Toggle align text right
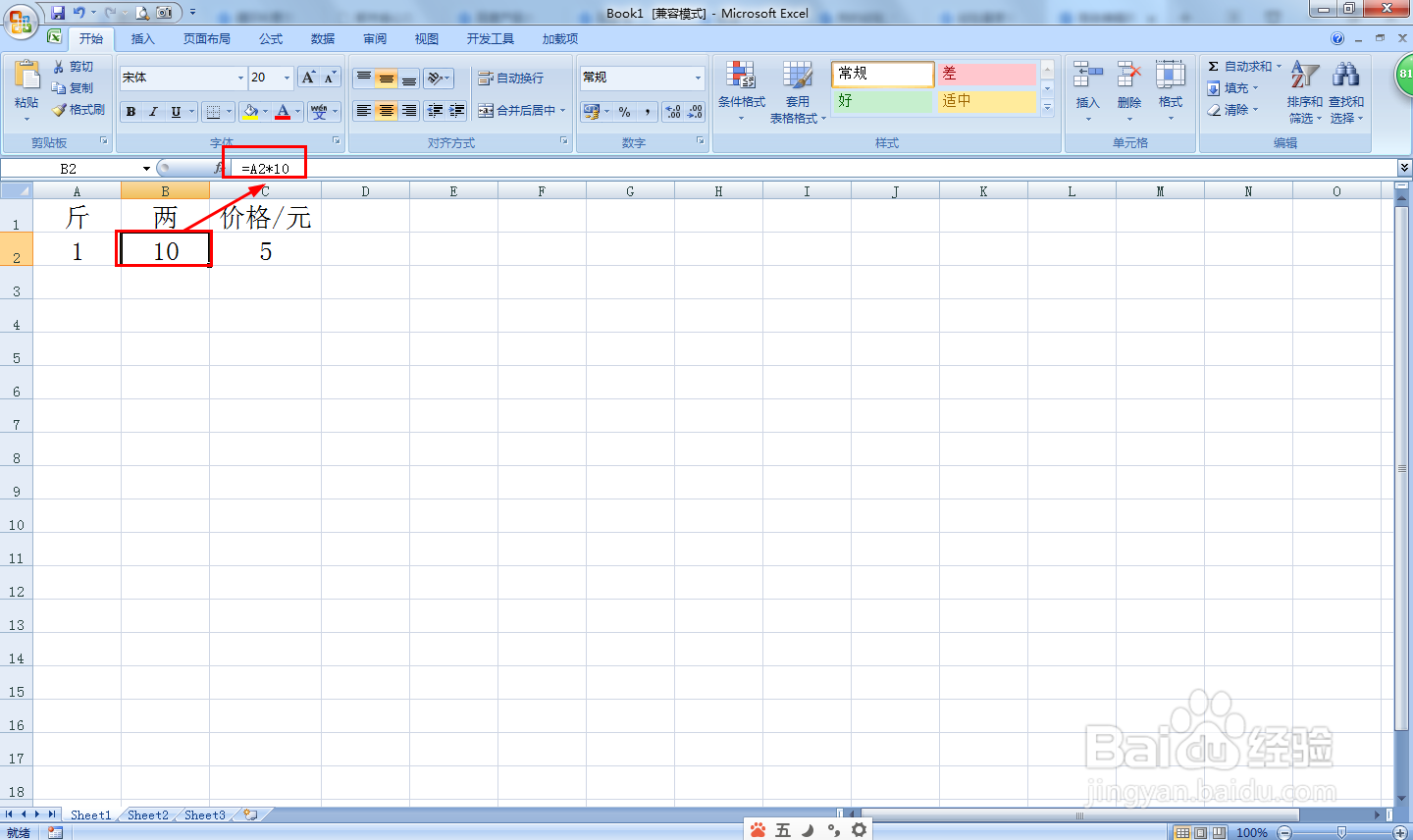Image resolution: width=1413 pixels, height=840 pixels. tap(409, 111)
